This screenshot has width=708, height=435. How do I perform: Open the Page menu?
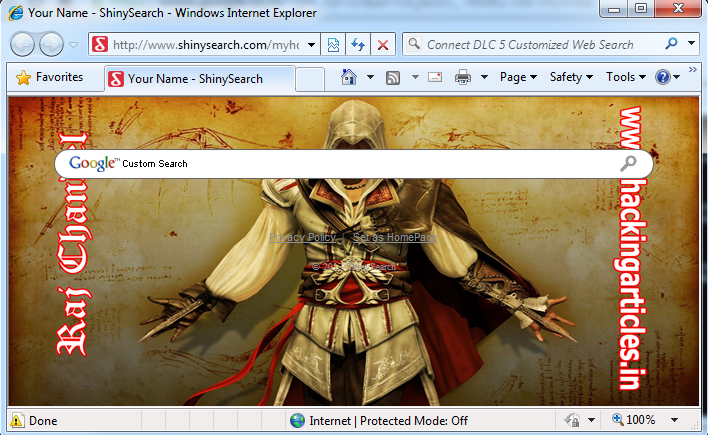coord(518,77)
